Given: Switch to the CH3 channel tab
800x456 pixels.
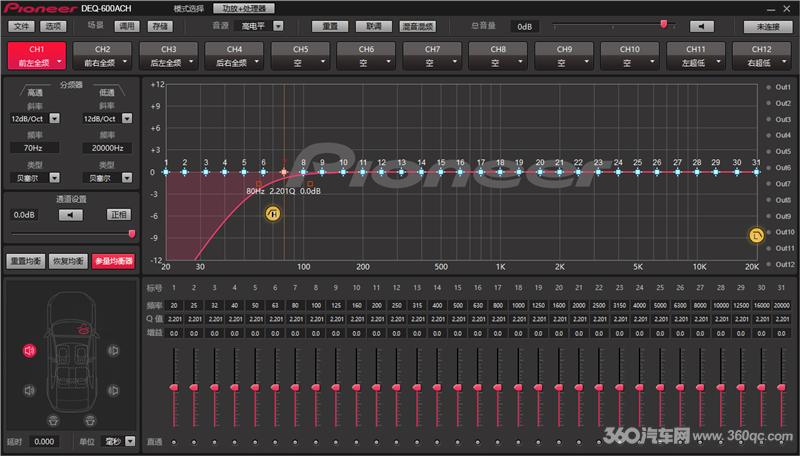Looking at the screenshot, I should click(168, 56).
